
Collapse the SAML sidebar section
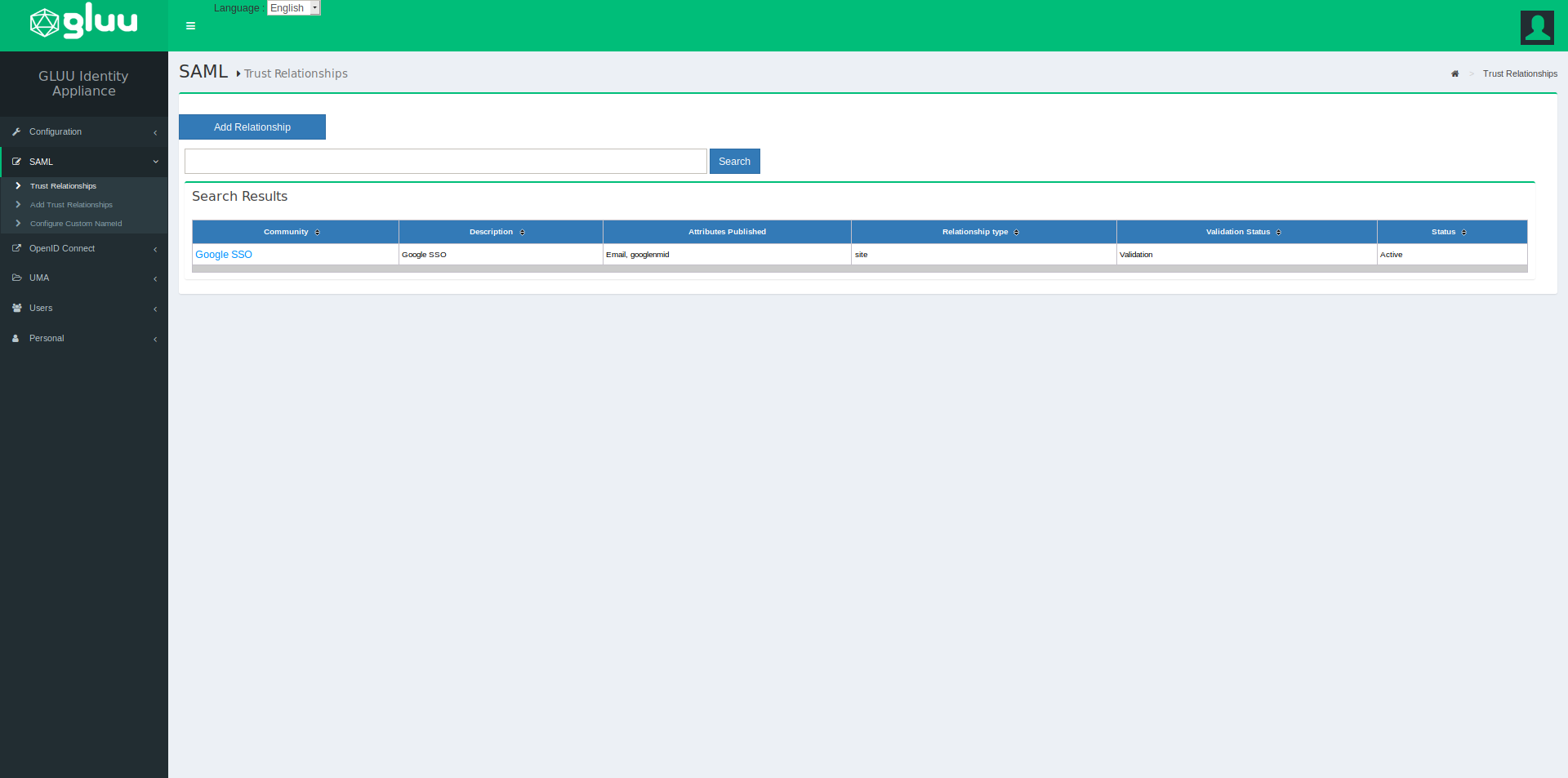click(155, 162)
